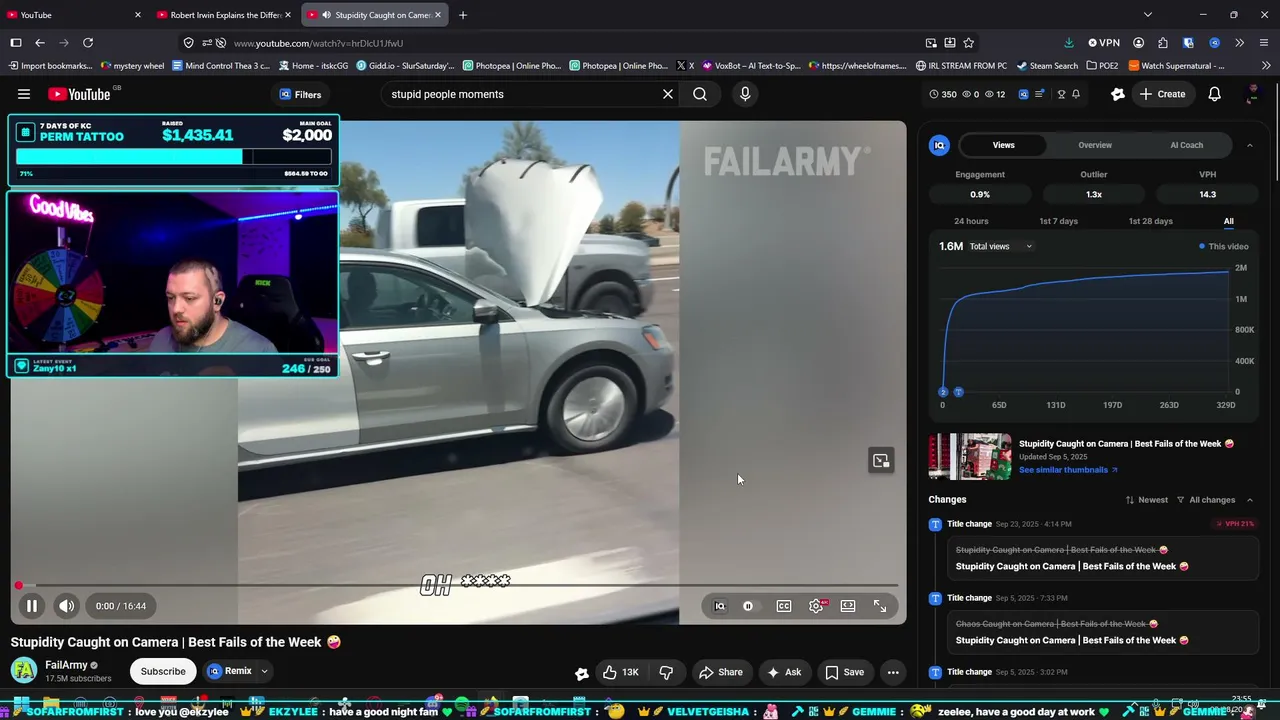Select 1st 7 days time range
This screenshot has height=720, width=1280.
pos(1058,221)
